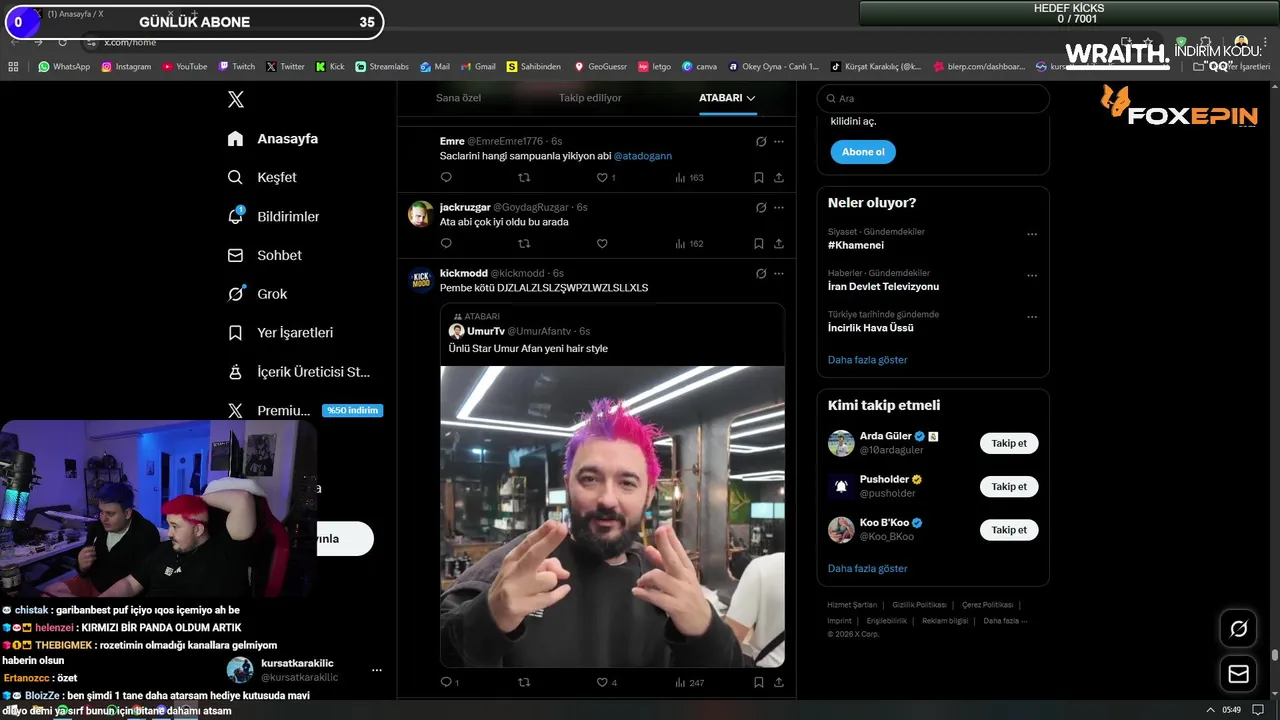This screenshot has height=720, width=1280.
Task: Open kickmodd's profile avatar
Action: click(x=421, y=280)
